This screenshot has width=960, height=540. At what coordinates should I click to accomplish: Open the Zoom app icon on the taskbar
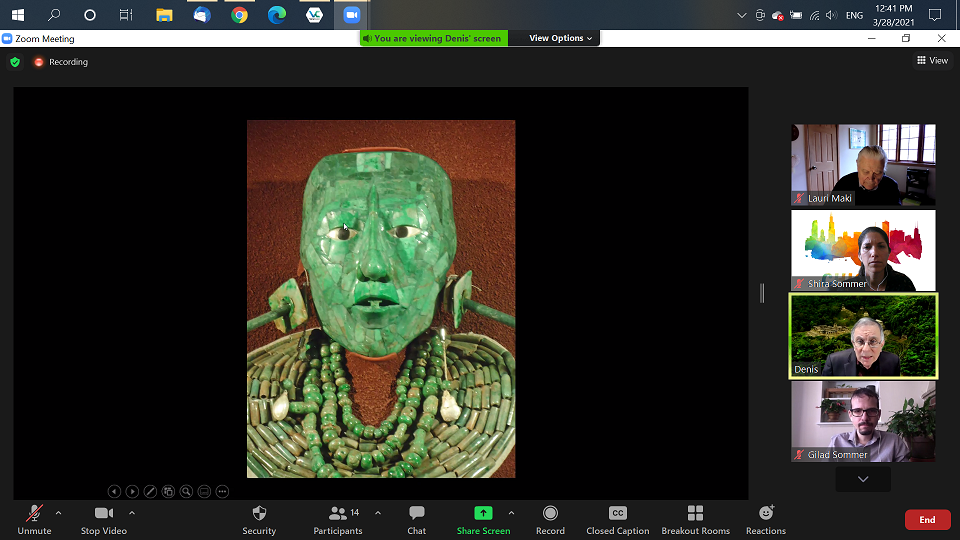point(351,15)
